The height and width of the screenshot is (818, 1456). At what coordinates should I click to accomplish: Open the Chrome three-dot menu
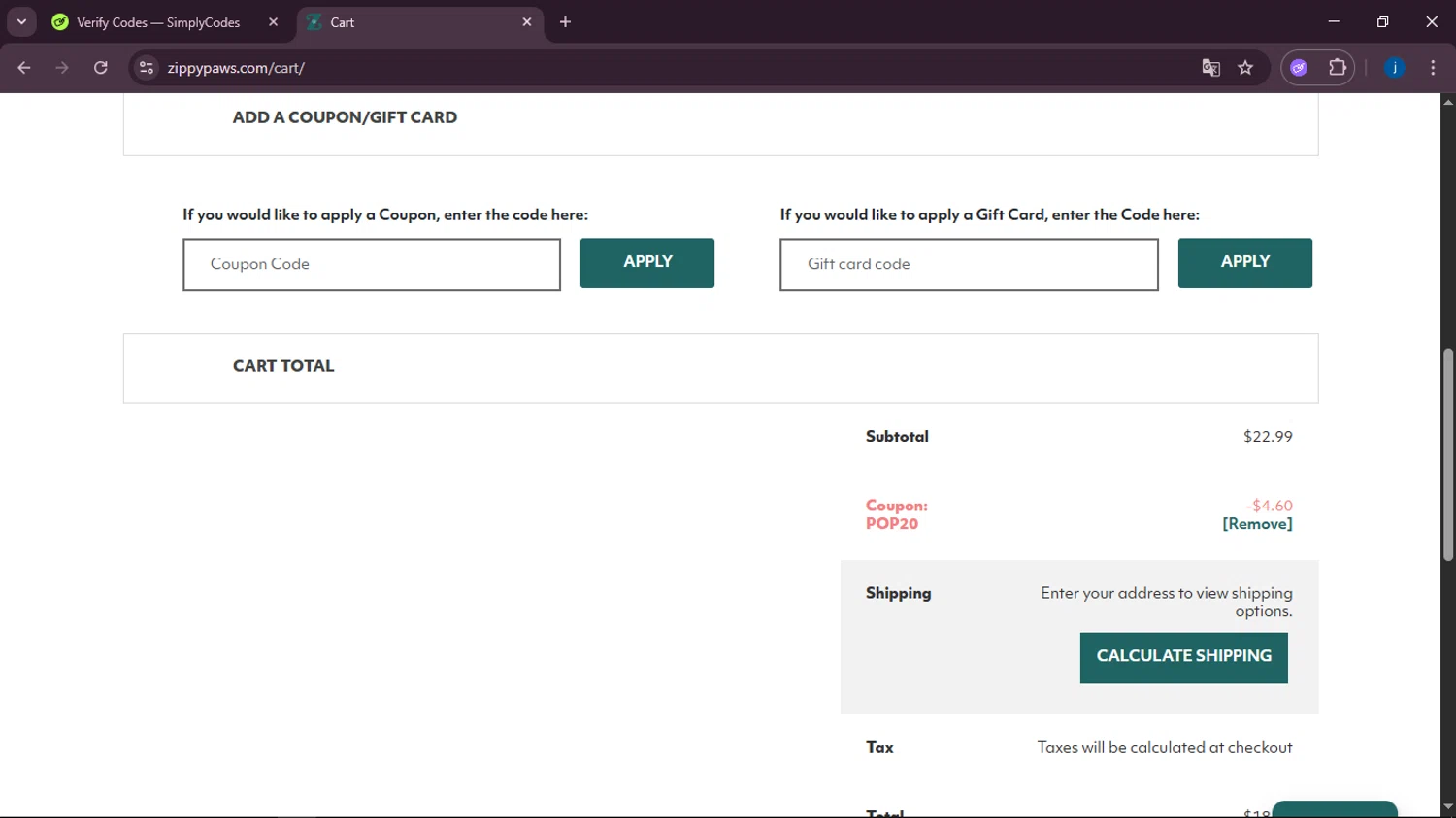pos(1433,68)
